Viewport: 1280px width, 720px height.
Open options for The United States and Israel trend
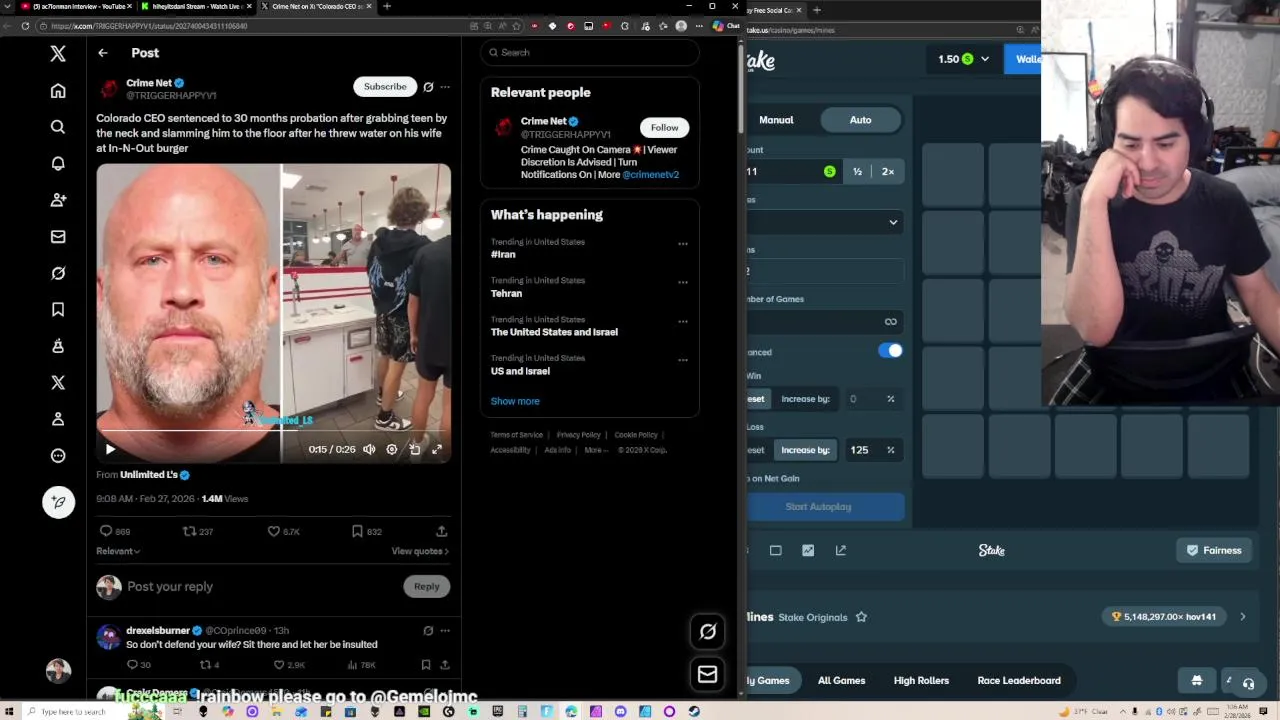[x=683, y=321]
